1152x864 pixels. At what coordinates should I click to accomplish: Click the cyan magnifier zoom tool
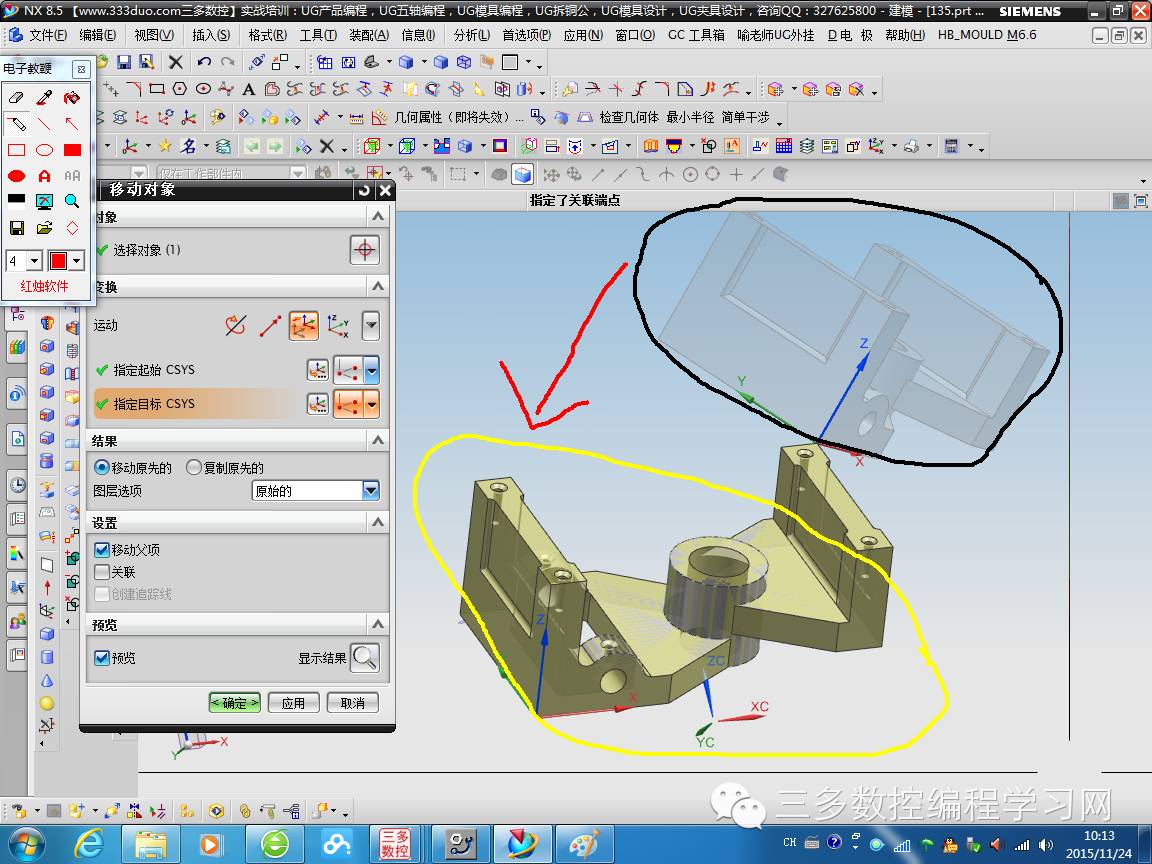pyautogui.click(x=72, y=201)
